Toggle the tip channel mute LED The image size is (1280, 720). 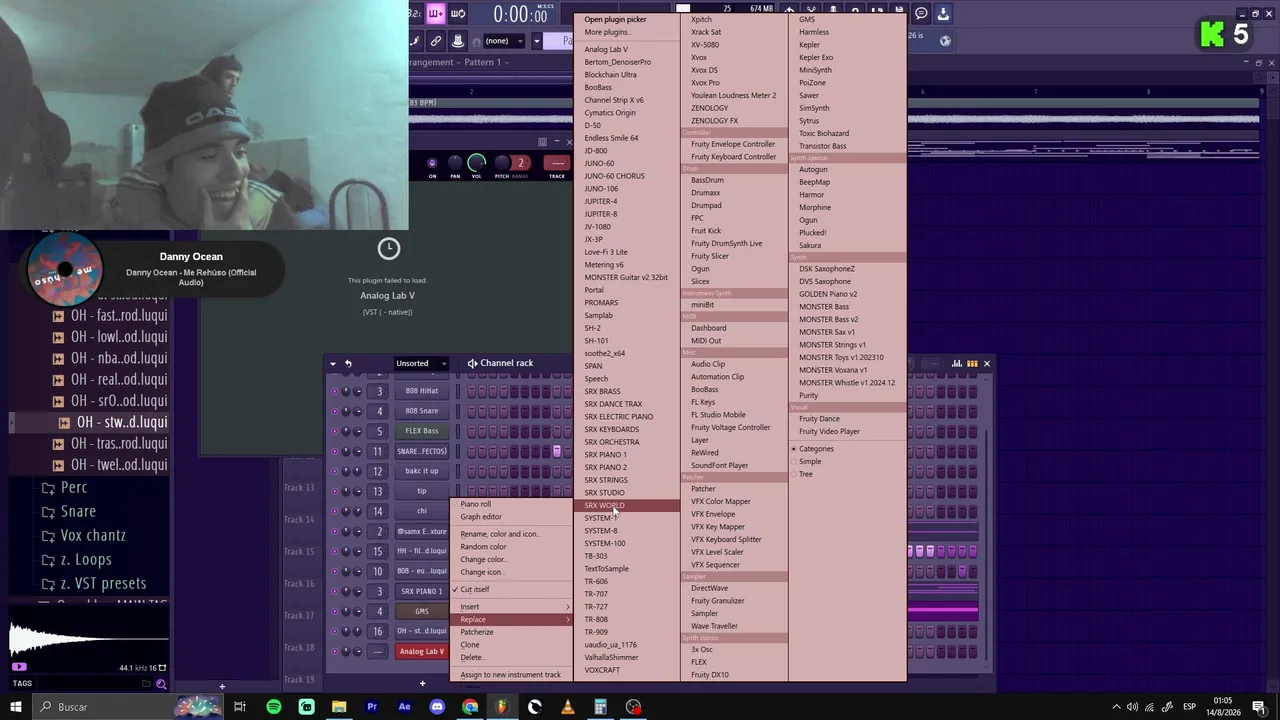(335, 491)
